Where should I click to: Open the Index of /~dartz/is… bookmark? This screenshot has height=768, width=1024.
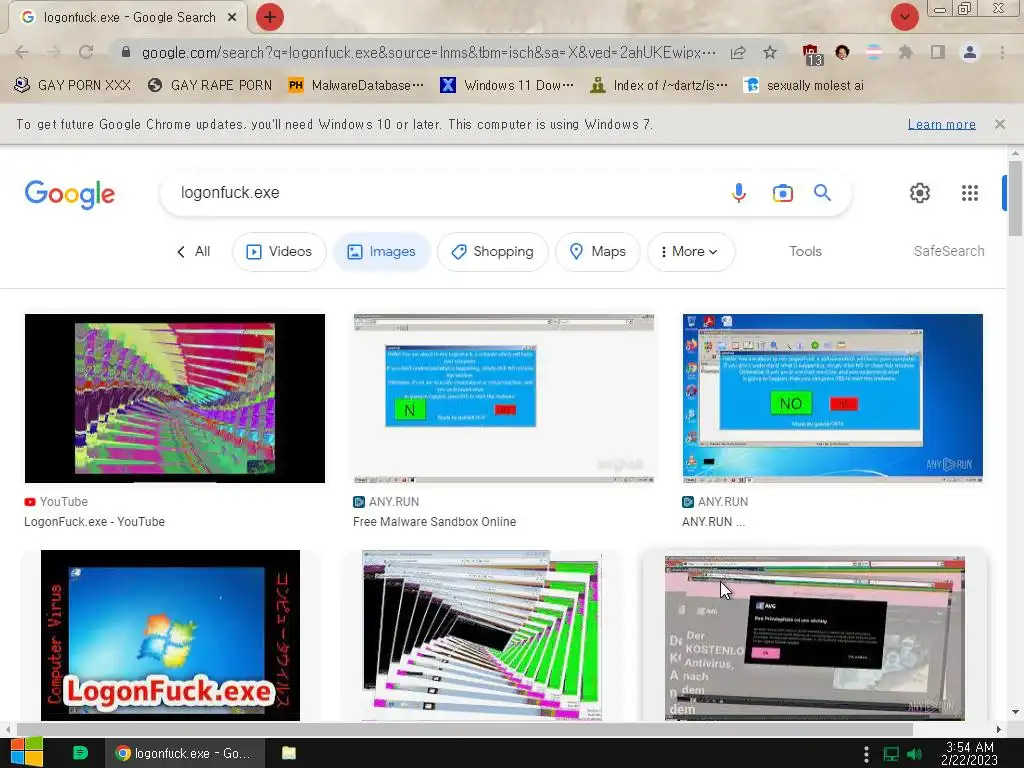coord(658,86)
